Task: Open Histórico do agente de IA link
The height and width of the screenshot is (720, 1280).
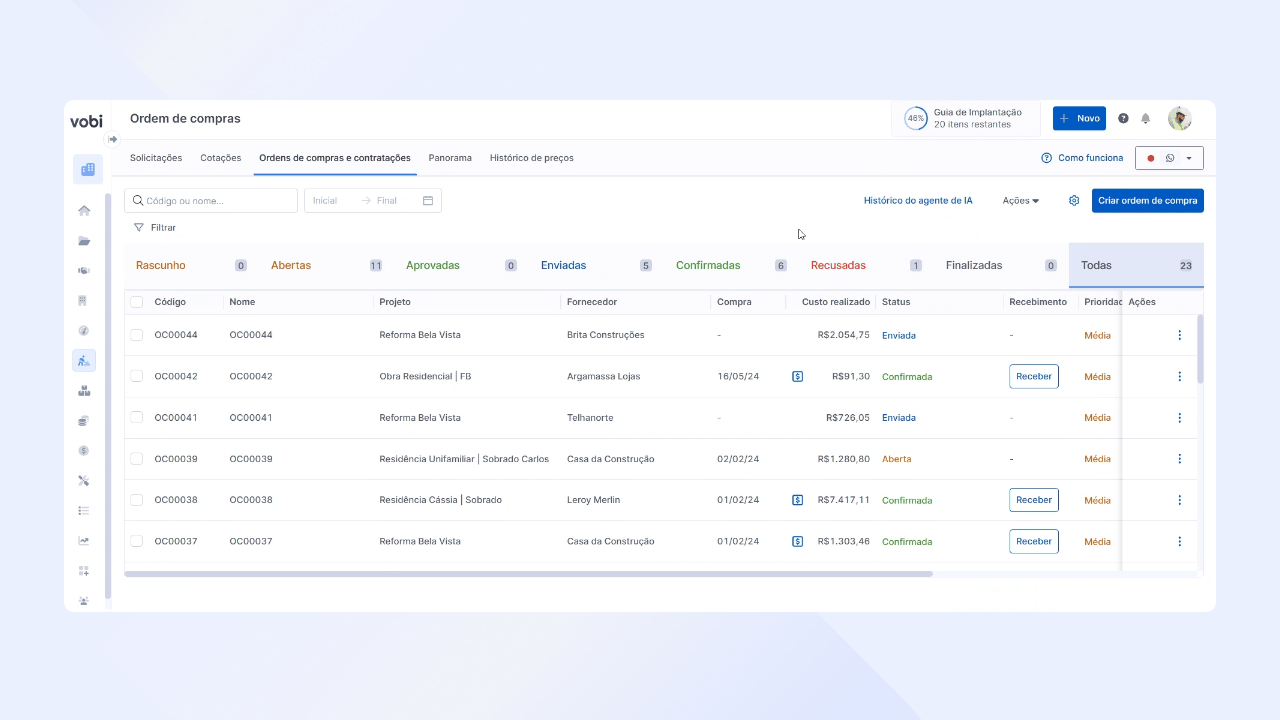Action: click(918, 200)
